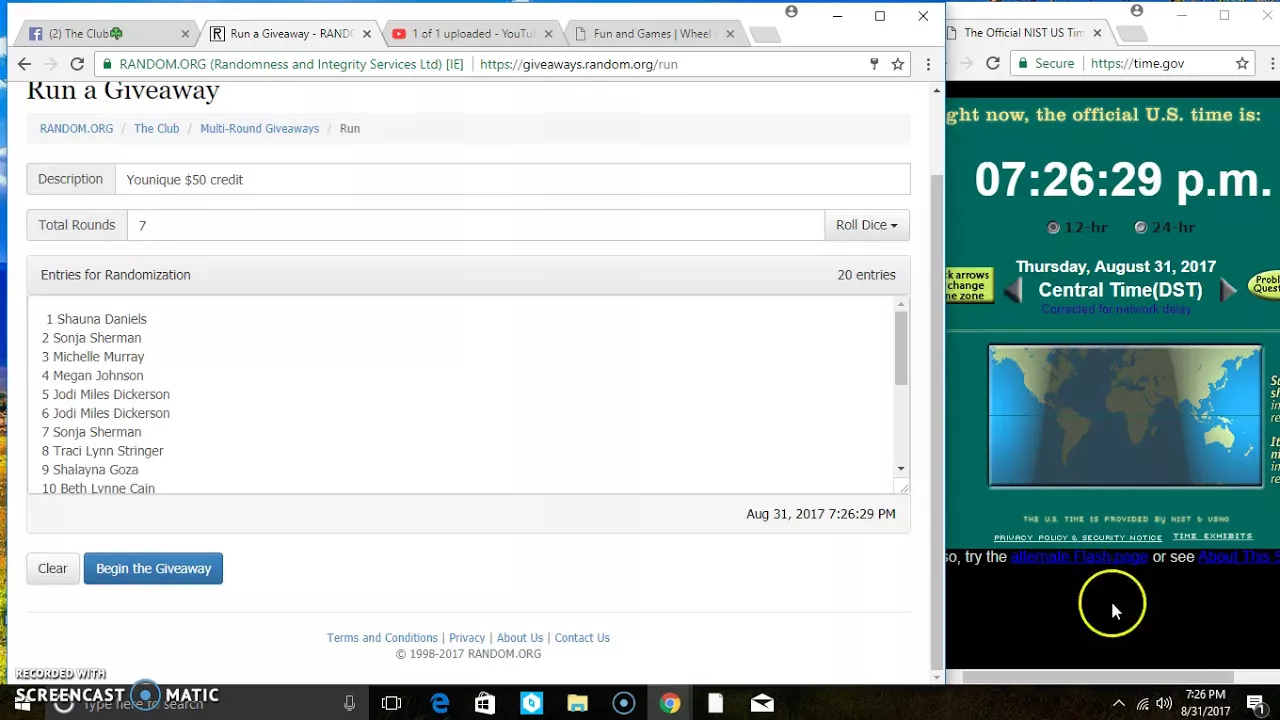Open Task View in taskbar
The image size is (1280, 720).
click(x=392, y=703)
